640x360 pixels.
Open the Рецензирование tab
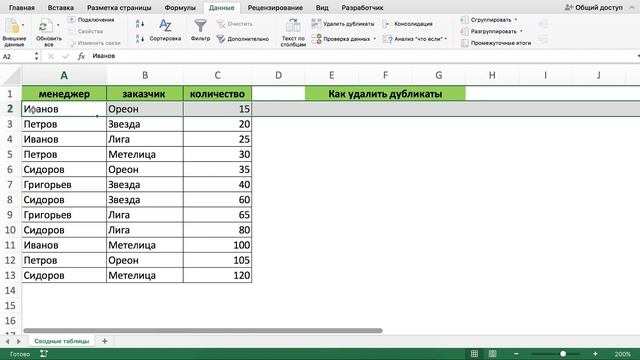coord(275,7)
